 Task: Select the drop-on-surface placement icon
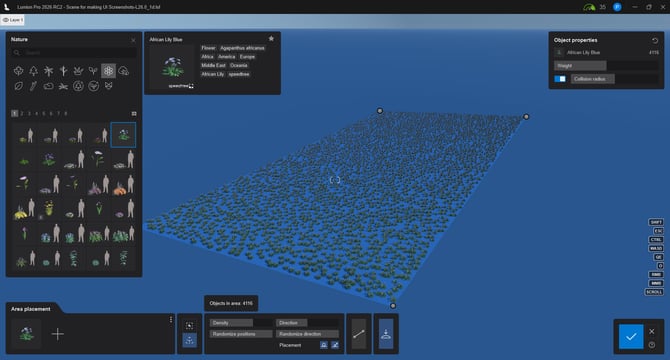[x=386, y=334]
